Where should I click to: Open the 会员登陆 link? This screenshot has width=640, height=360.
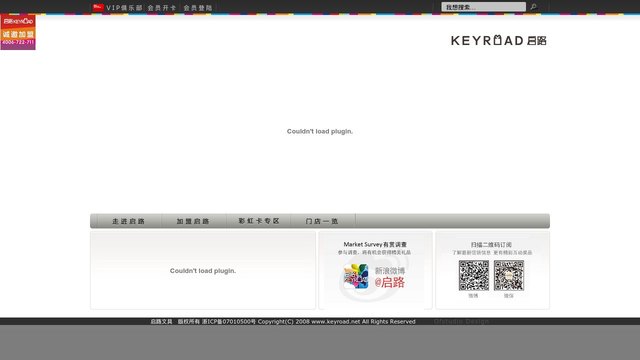(198, 8)
